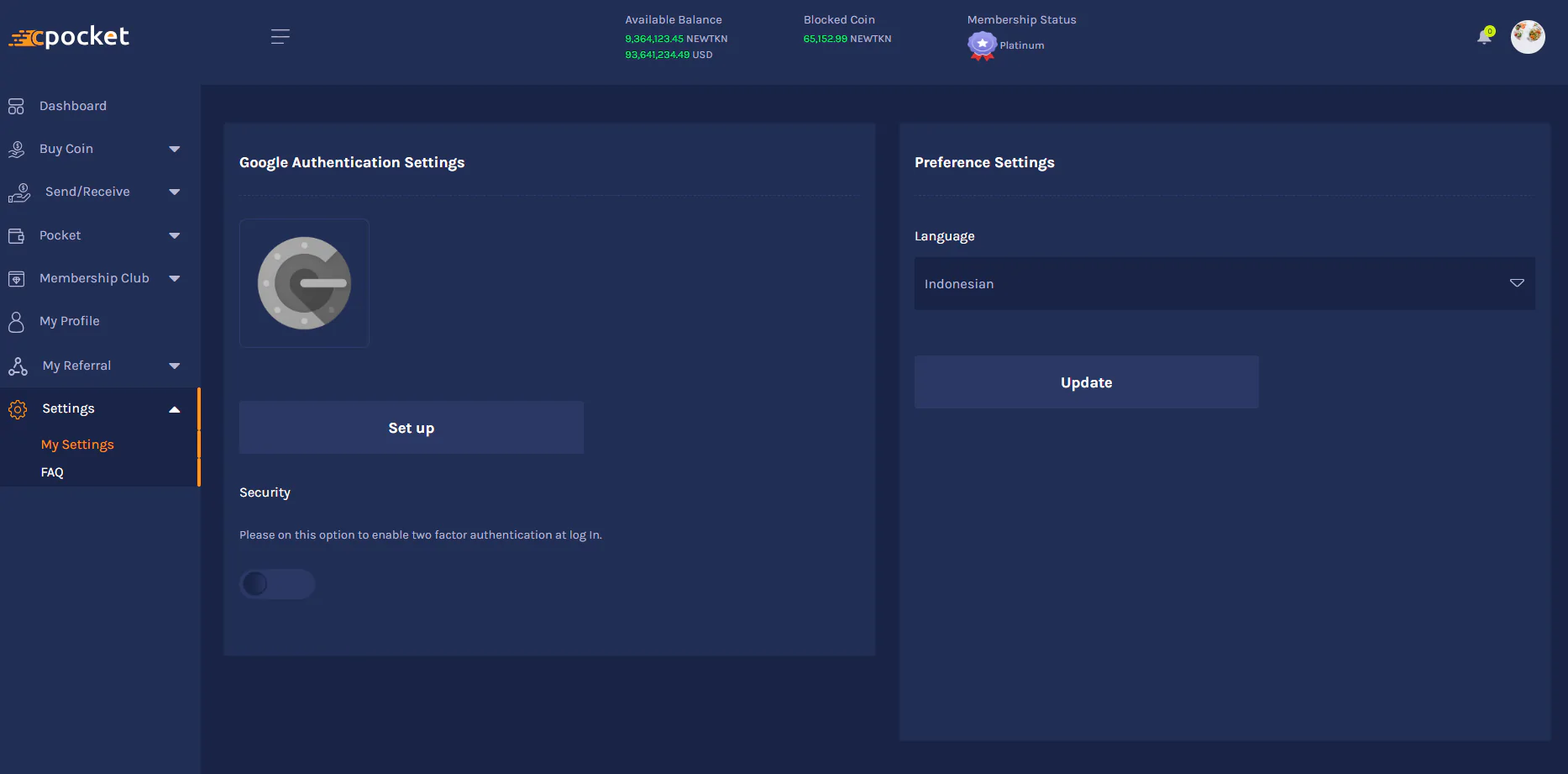Click the Membership Club icon
Image resolution: width=1568 pixels, height=774 pixels.
coord(16,278)
